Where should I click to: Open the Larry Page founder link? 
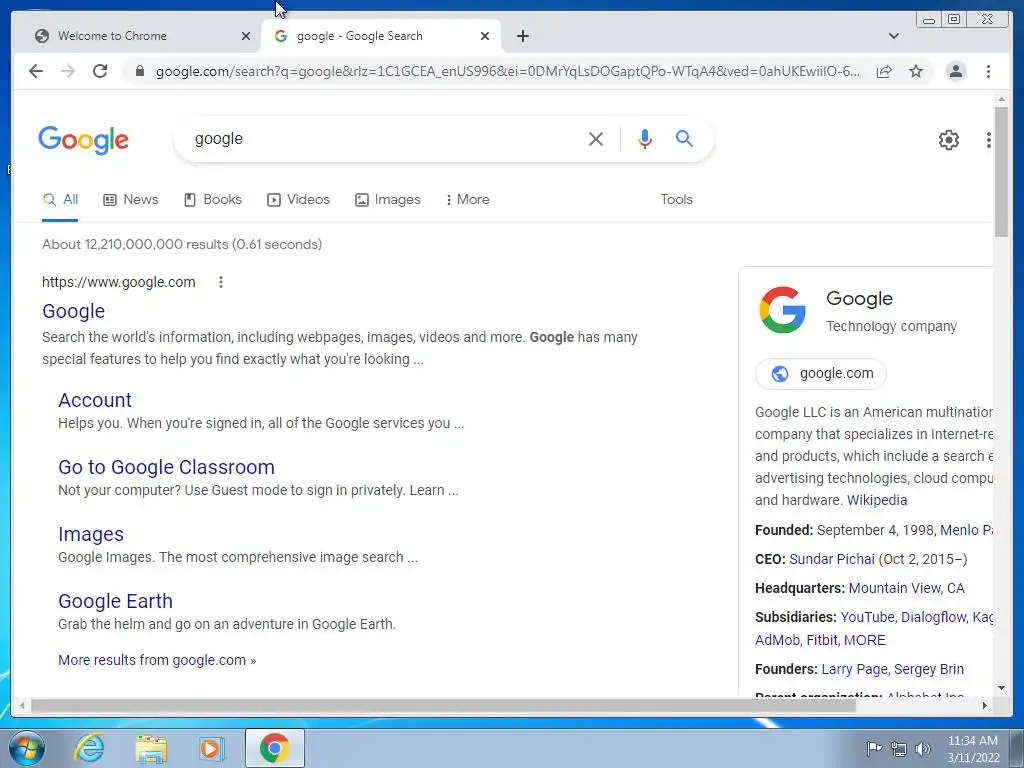[854, 669]
